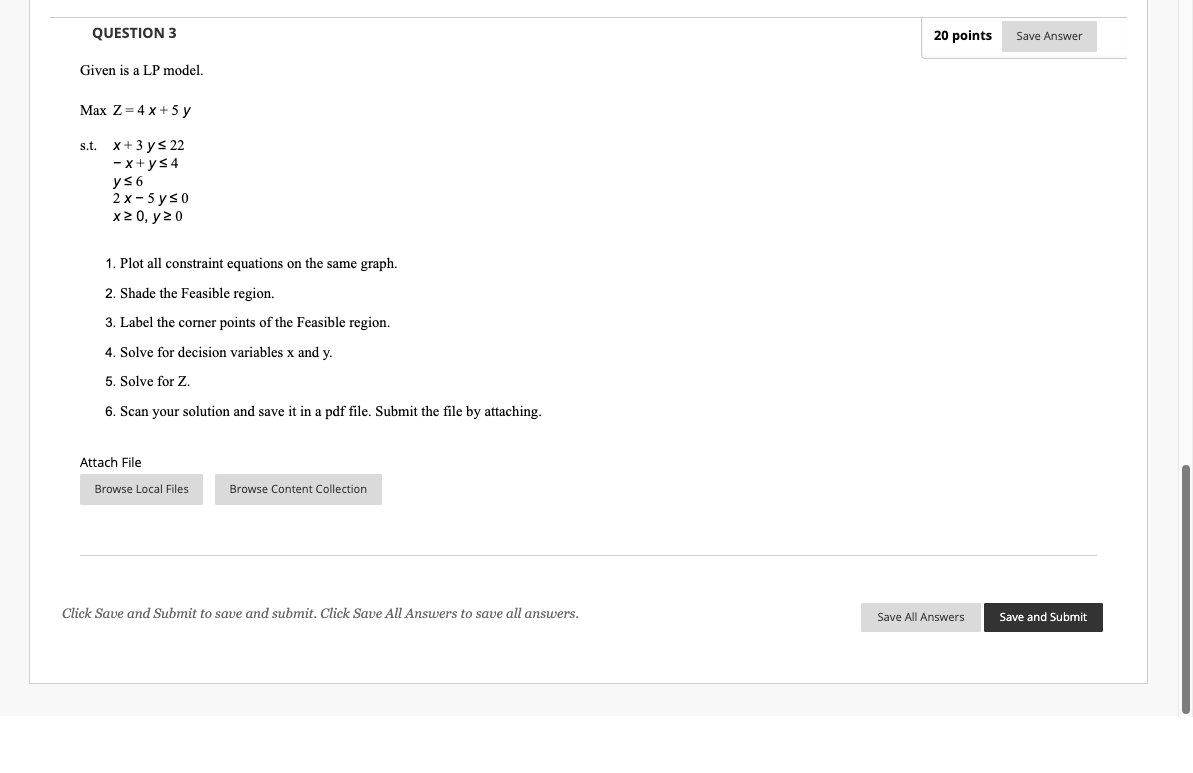Open Browse Content Collection
Viewport: 1193px width, 773px height.
pyautogui.click(x=298, y=489)
